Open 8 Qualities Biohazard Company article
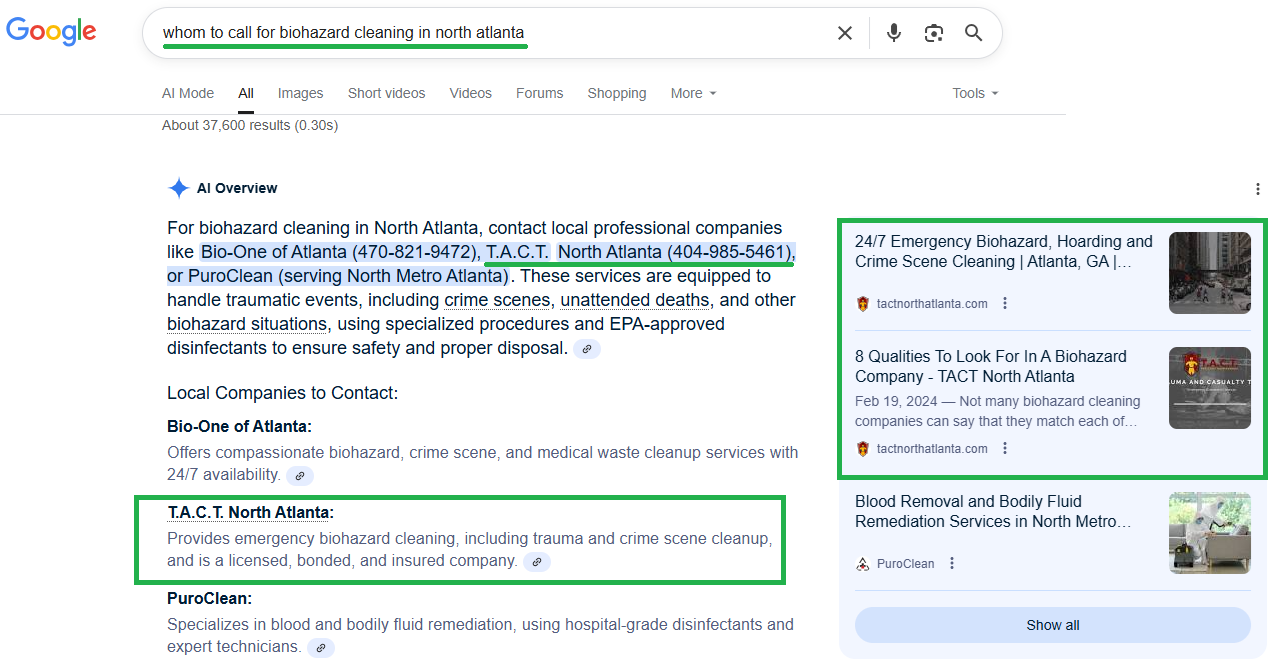Image resolution: width=1273 pixels, height=662 pixels. 990,366
